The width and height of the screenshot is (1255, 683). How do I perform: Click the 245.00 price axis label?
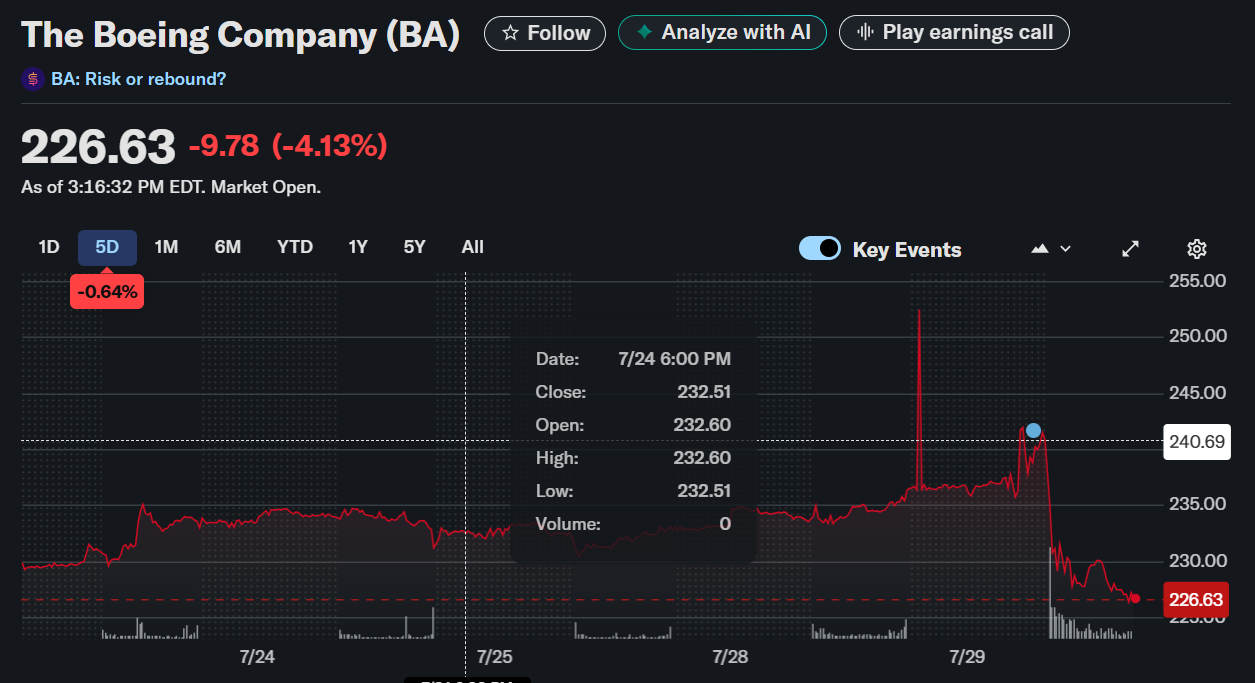(1198, 392)
